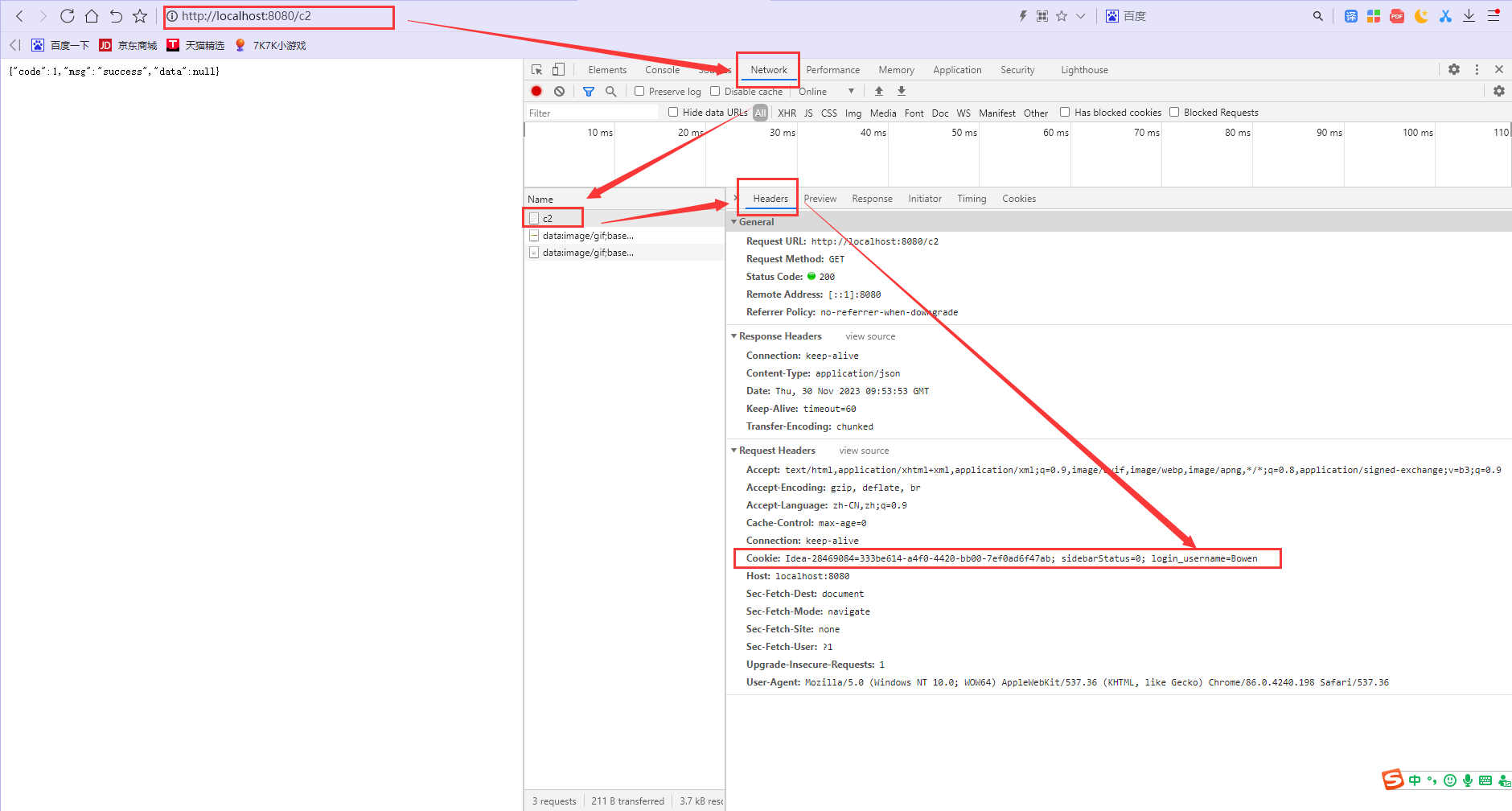
Task: Switch to Console tab
Action: coord(662,70)
